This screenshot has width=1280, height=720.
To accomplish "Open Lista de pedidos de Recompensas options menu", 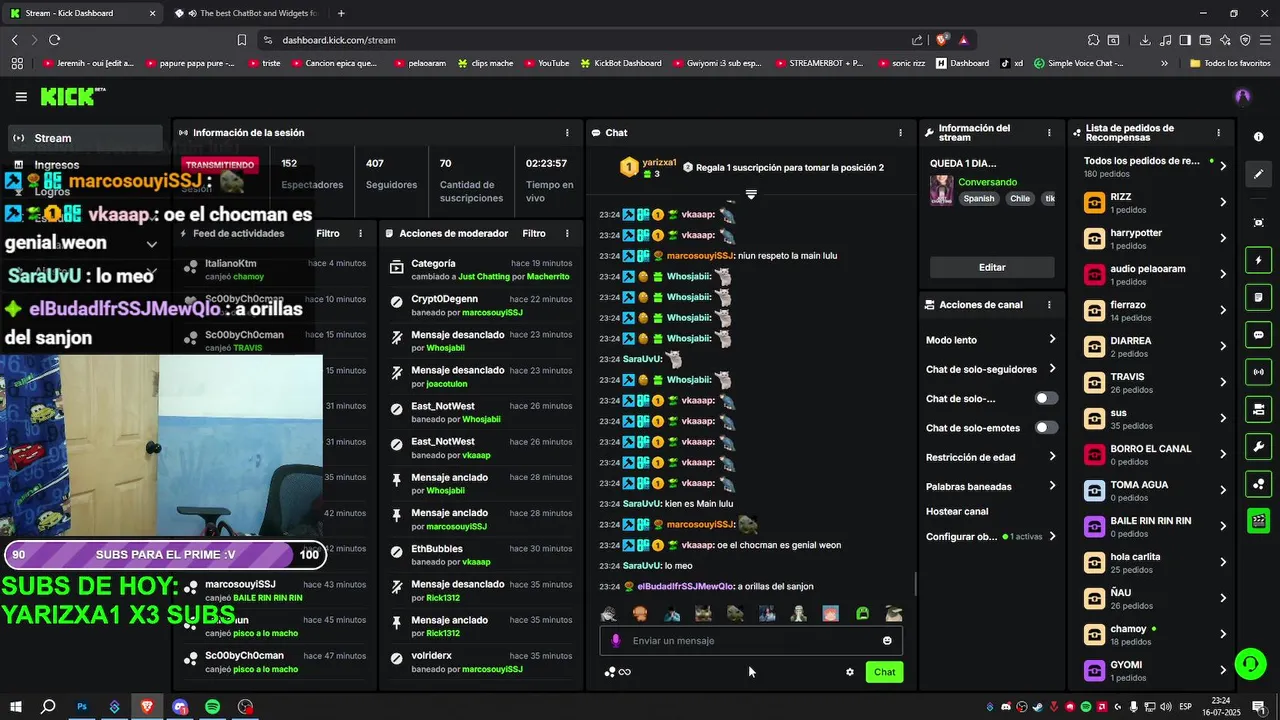I will [1218, 133].
